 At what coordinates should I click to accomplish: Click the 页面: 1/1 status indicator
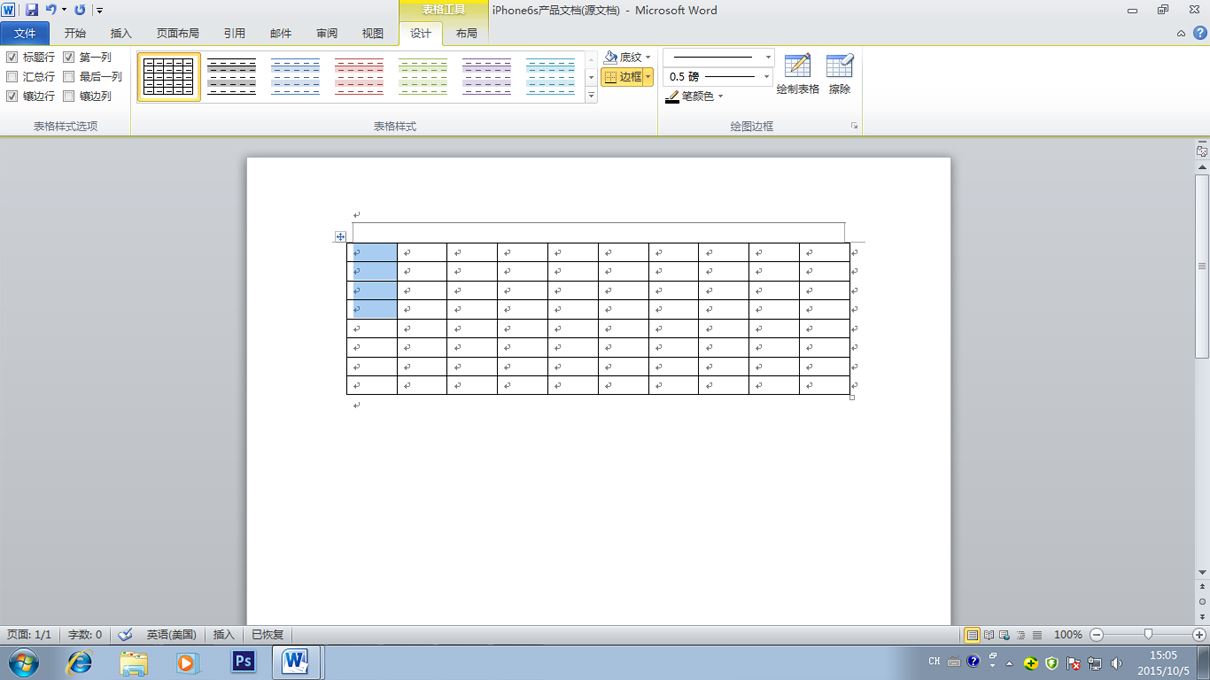point(29,635)
